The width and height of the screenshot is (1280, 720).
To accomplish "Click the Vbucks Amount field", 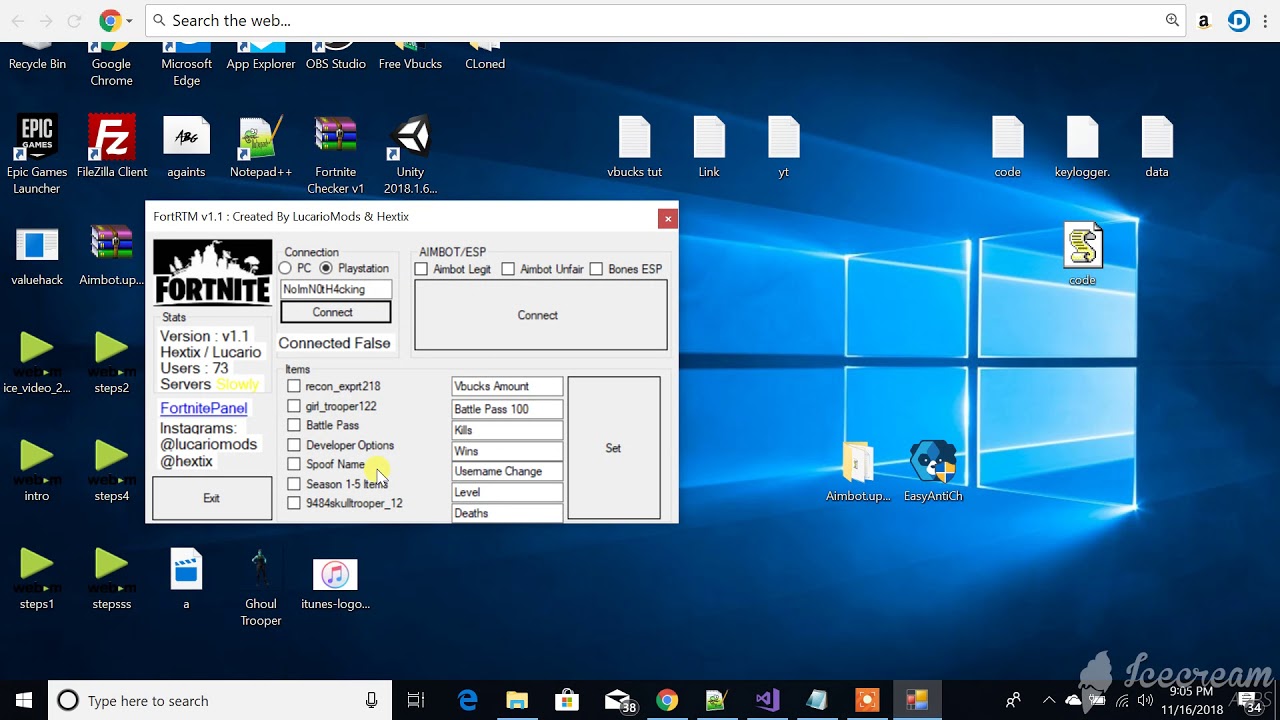I will click(x=507, y=386).
